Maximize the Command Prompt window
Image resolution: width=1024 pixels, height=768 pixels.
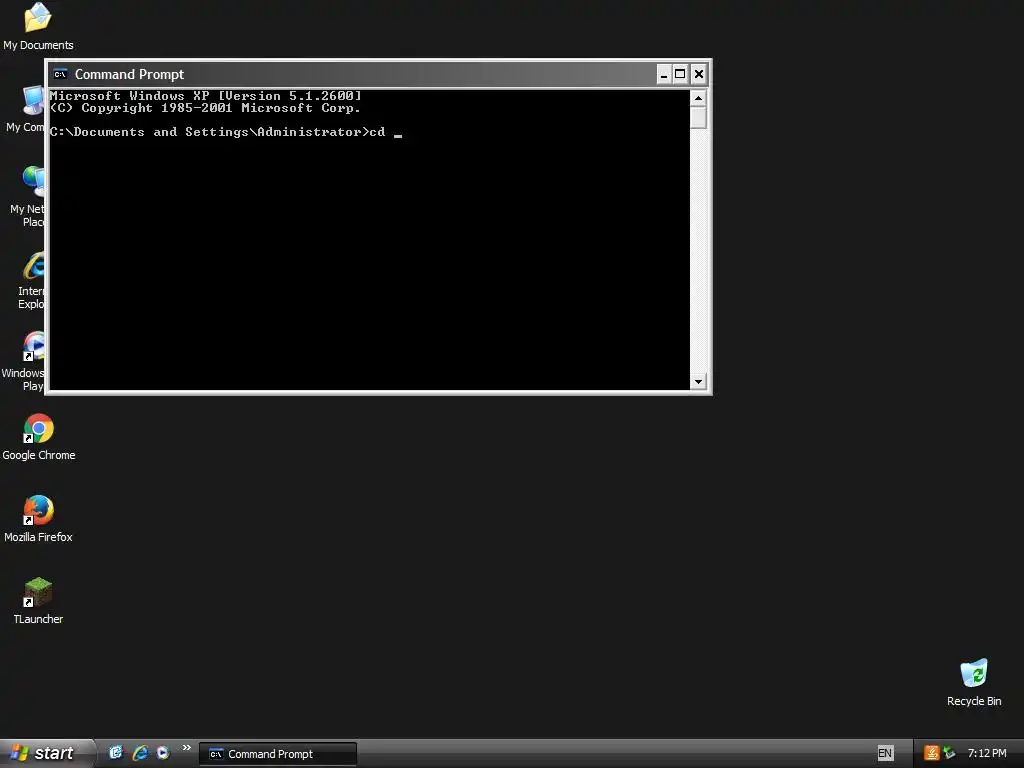(x=680, y=74)
